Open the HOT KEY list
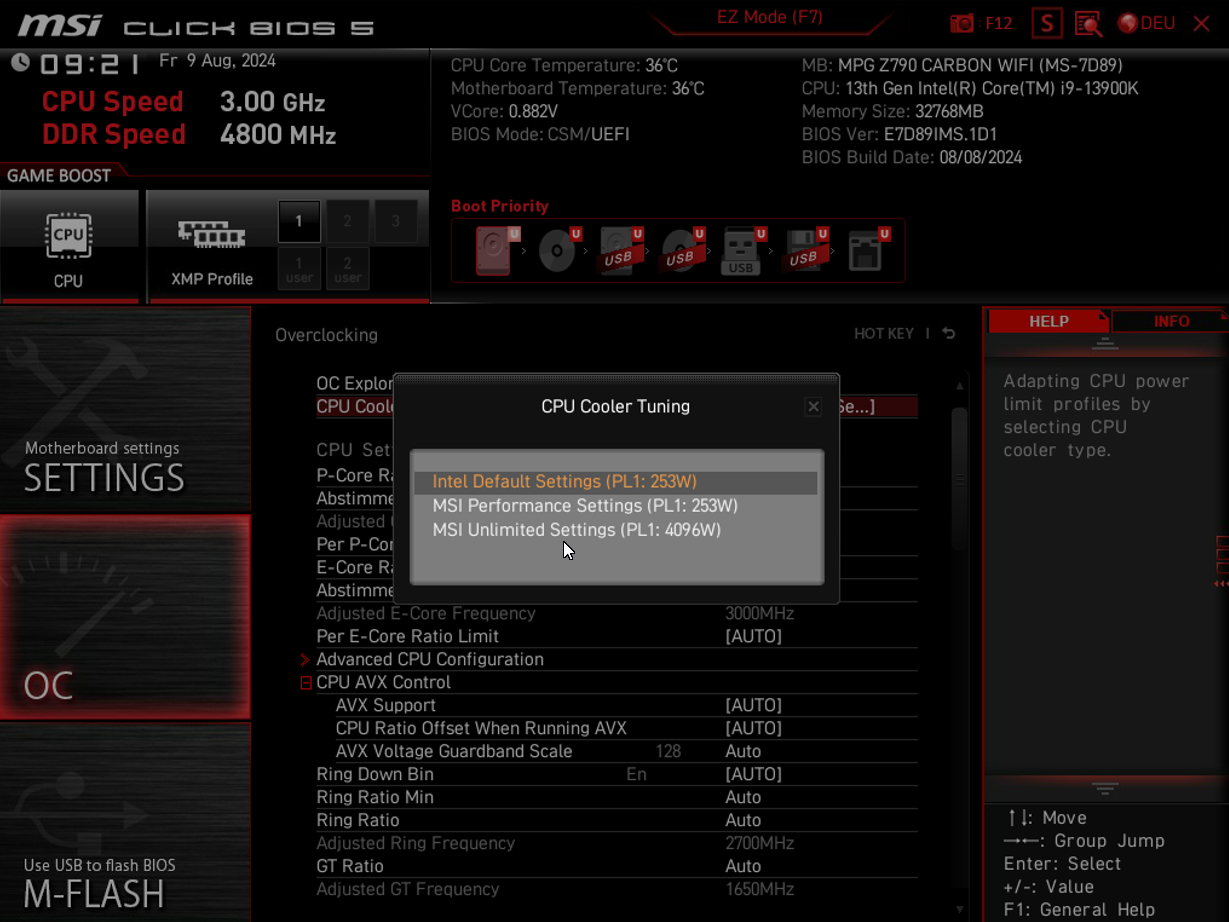Image resolution: width=1229 pixels, height=922 pixels. [x=883, y=334]
